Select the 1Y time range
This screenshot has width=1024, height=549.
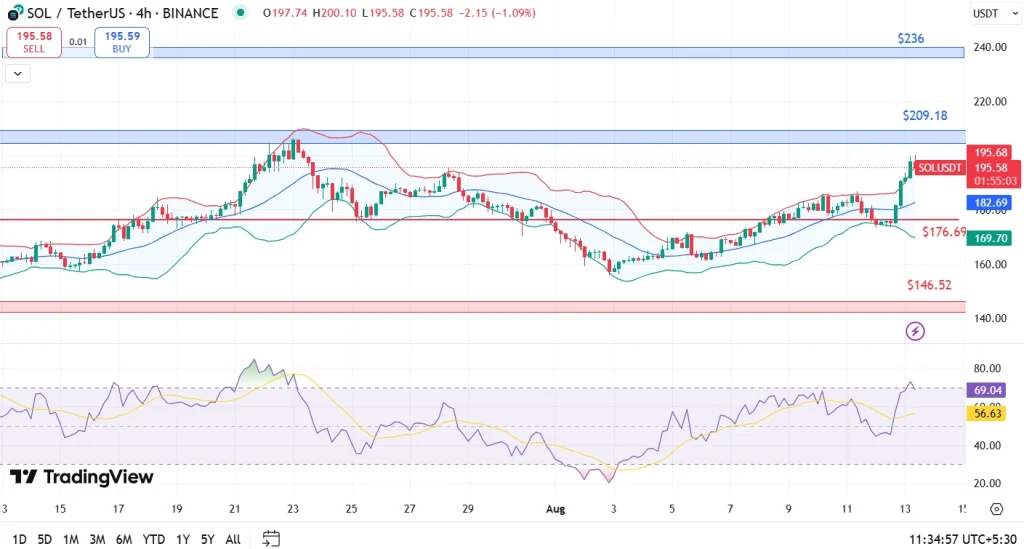pos(181,539)
